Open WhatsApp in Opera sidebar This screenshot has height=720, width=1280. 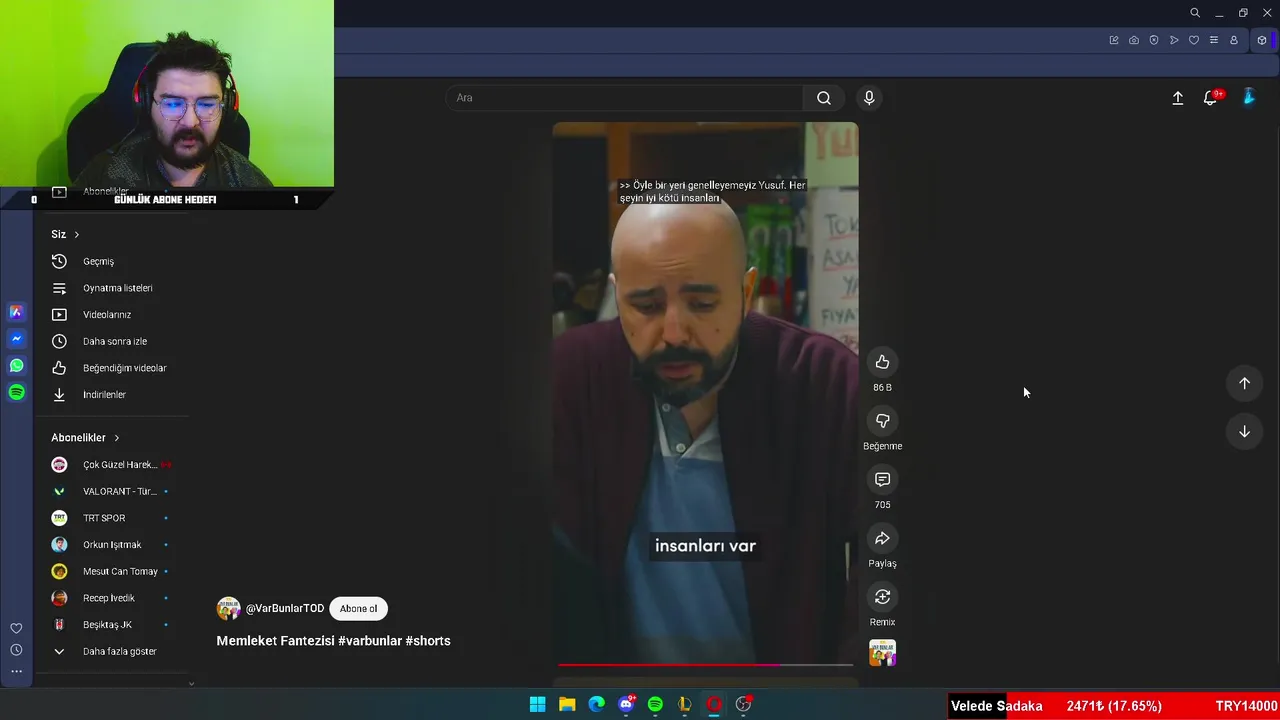tap(16, 366)
